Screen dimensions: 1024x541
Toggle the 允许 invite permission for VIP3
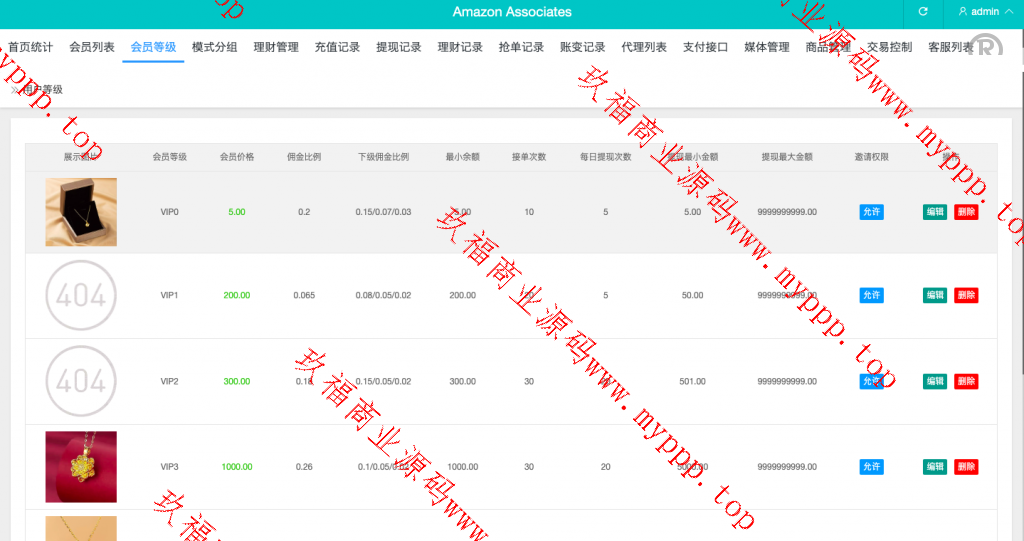pyautogui.click(x=871, y=467)
